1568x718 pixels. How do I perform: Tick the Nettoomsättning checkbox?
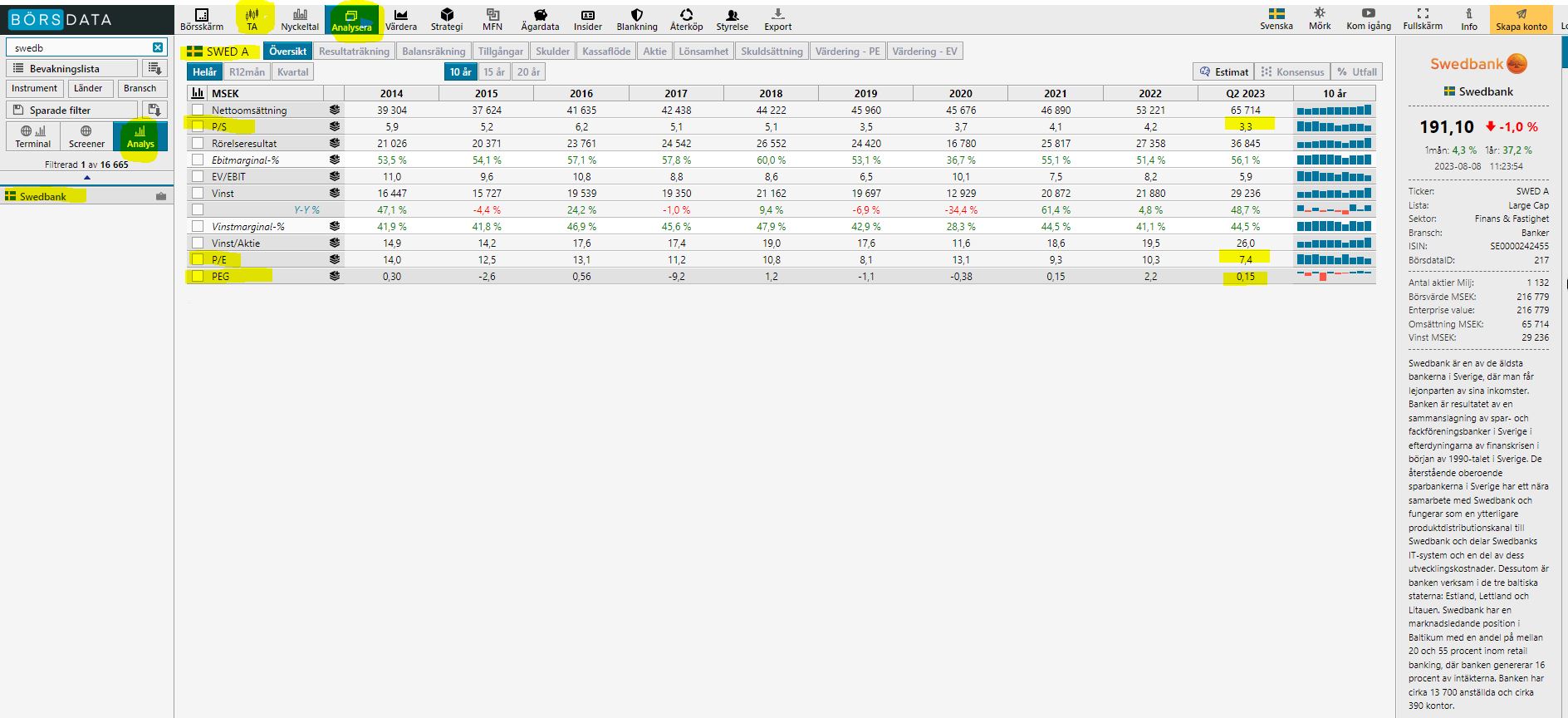(198, 110)
